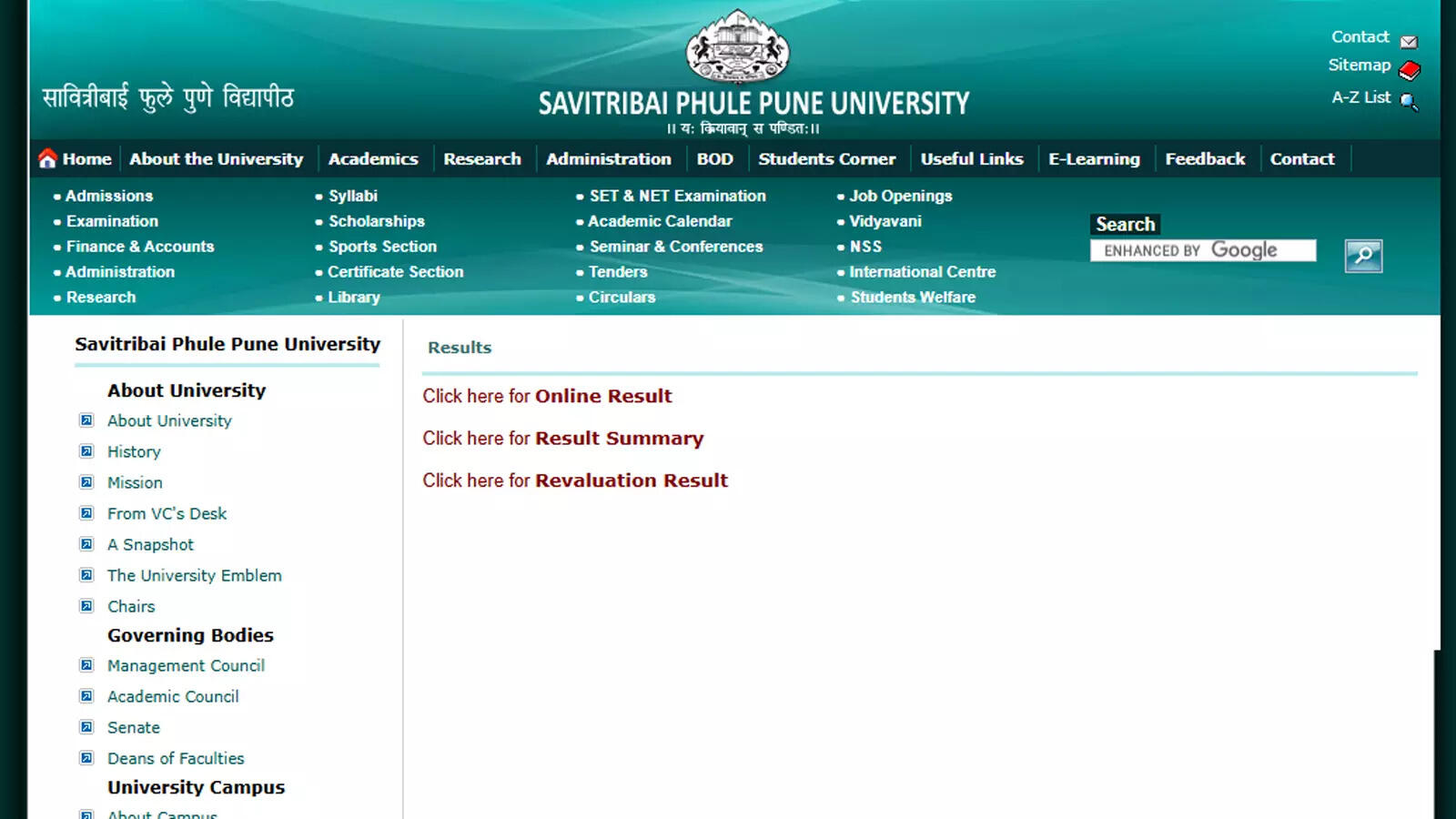Click arrow icon beside Management Council
1456x819 pixels.
click(x=86, y=665)
